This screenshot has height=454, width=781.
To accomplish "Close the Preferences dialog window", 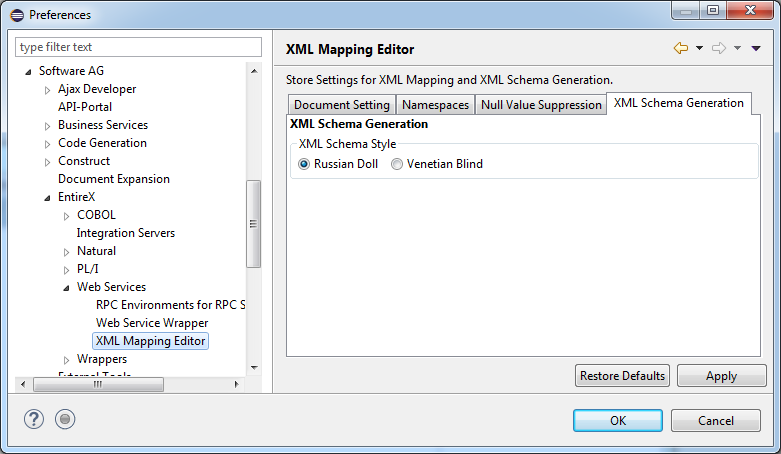I will click(x=750, y=10).
